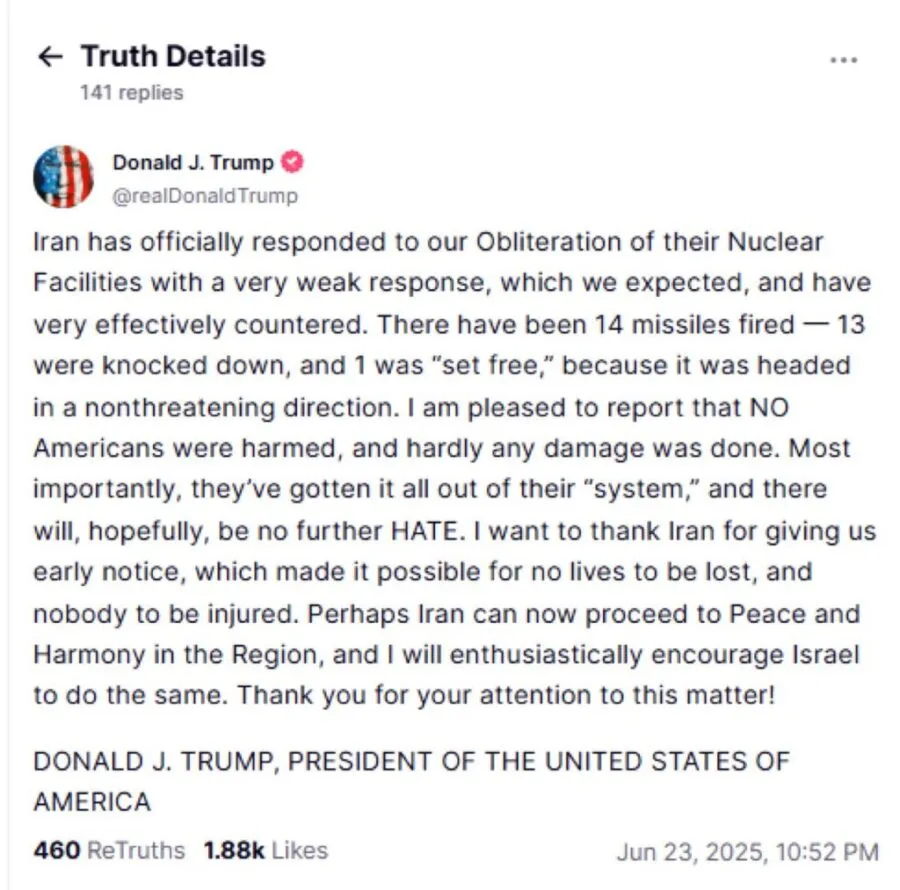900x890 pixels.
Task: Click the Jun 23, 2025 timestamp
Action: [747, 852]
